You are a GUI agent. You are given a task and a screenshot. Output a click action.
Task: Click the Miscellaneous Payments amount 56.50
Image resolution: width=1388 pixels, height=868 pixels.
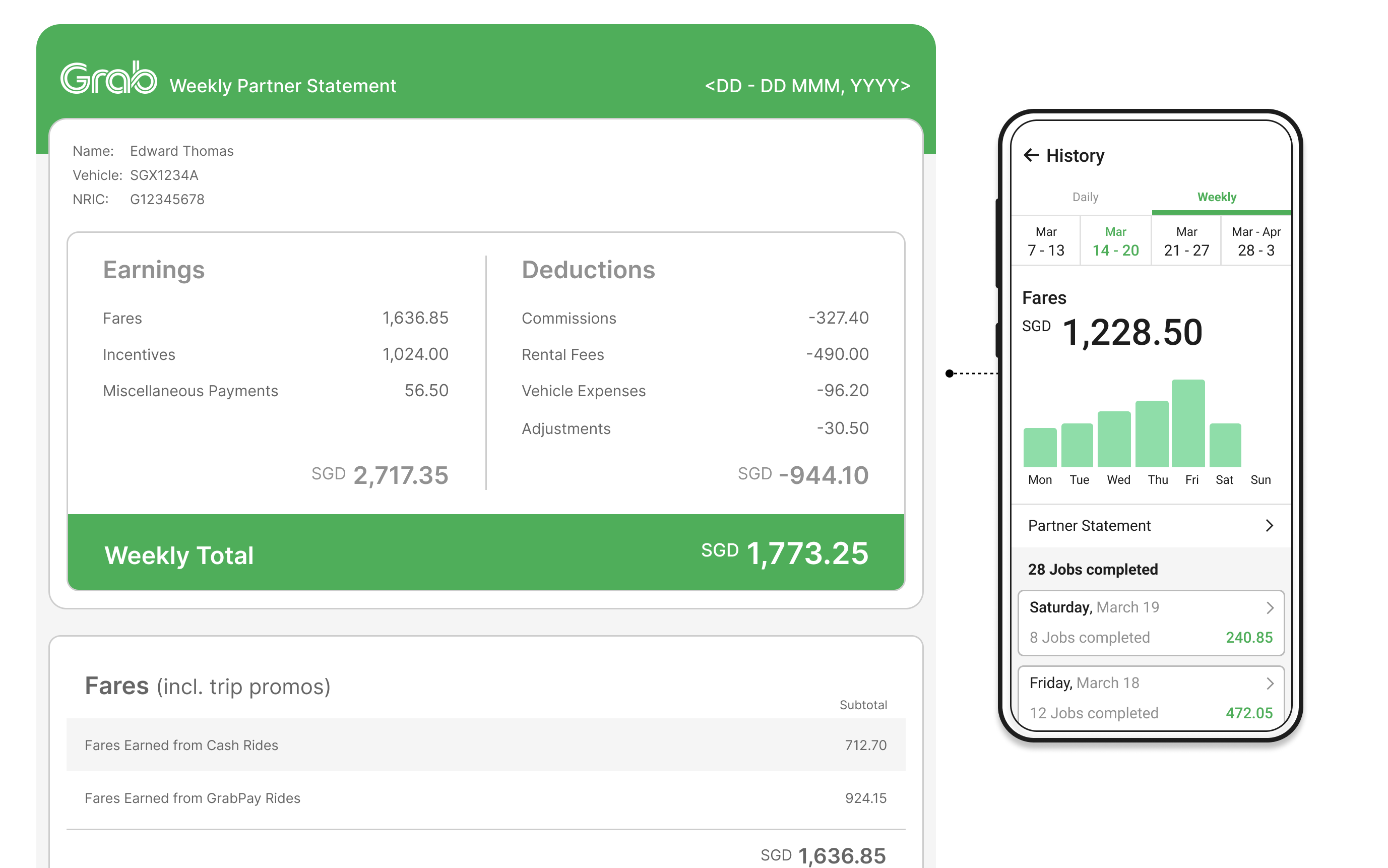(426, 390)
